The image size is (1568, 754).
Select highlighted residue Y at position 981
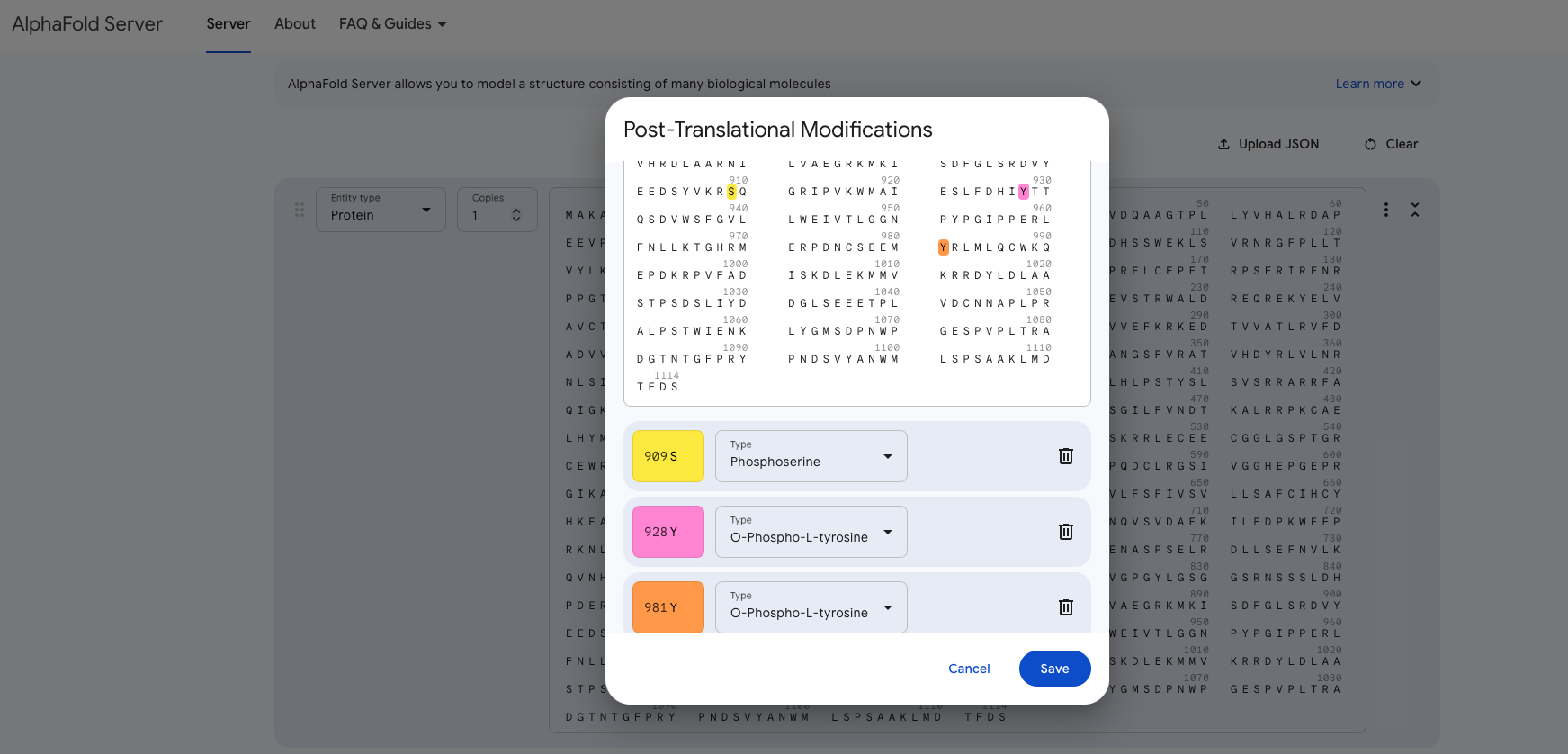(x=943, y=247)
